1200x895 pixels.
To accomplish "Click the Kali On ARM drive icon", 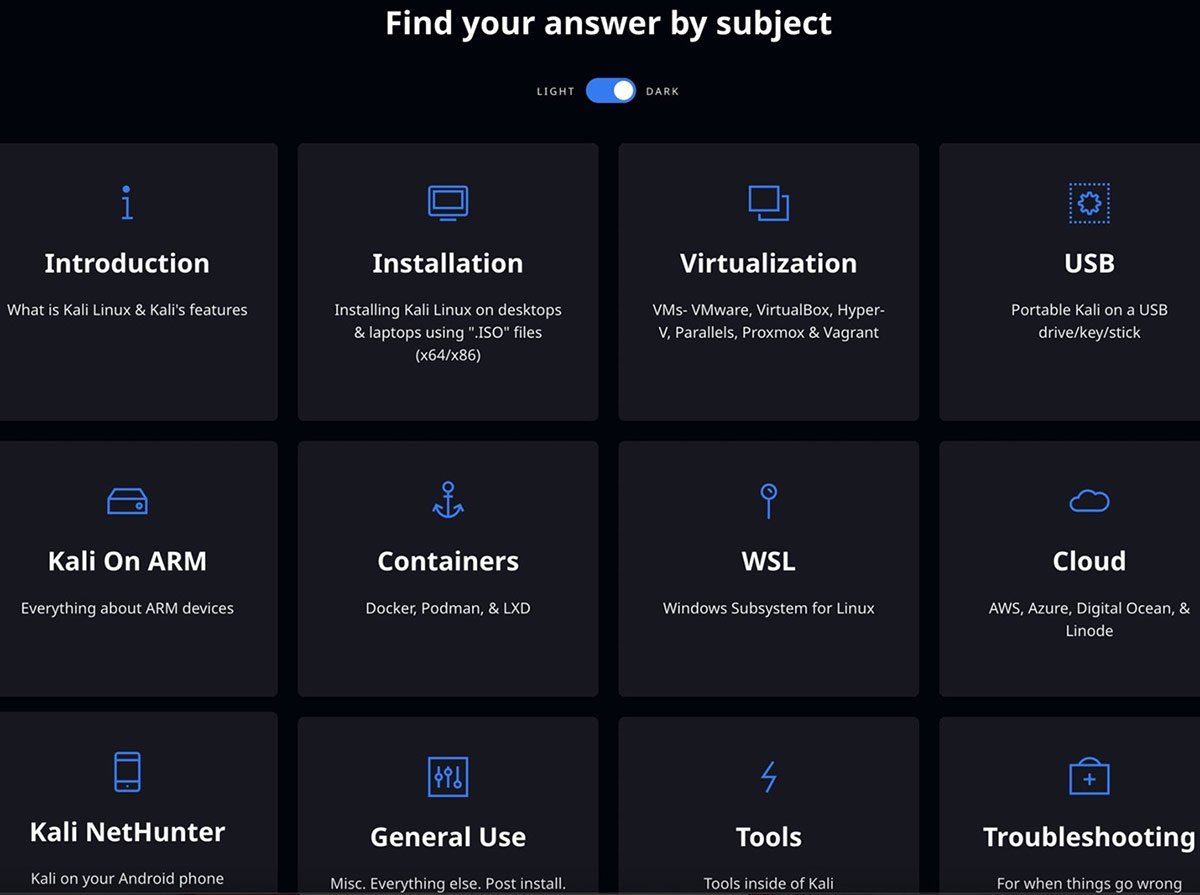I will point(127,501).
